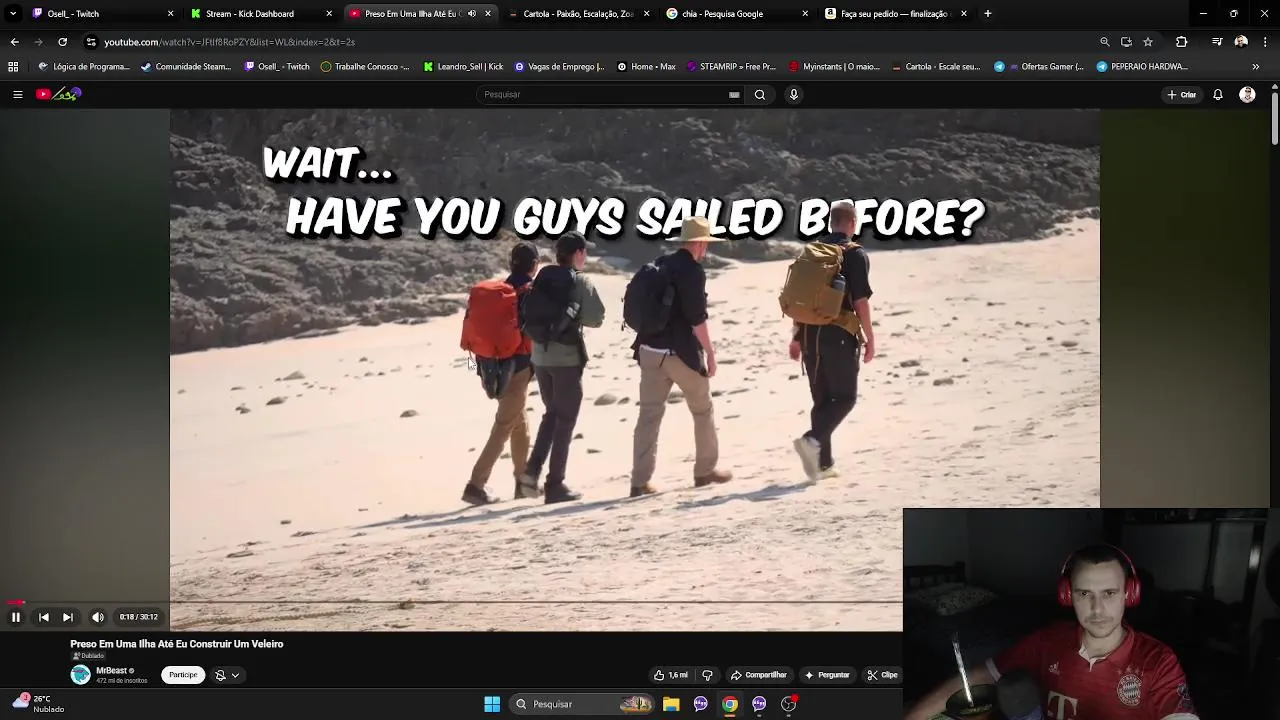Open the 'Comunidade Steam...' bookmark
The image size is (1280, 720).
click(x=187, y=67)
